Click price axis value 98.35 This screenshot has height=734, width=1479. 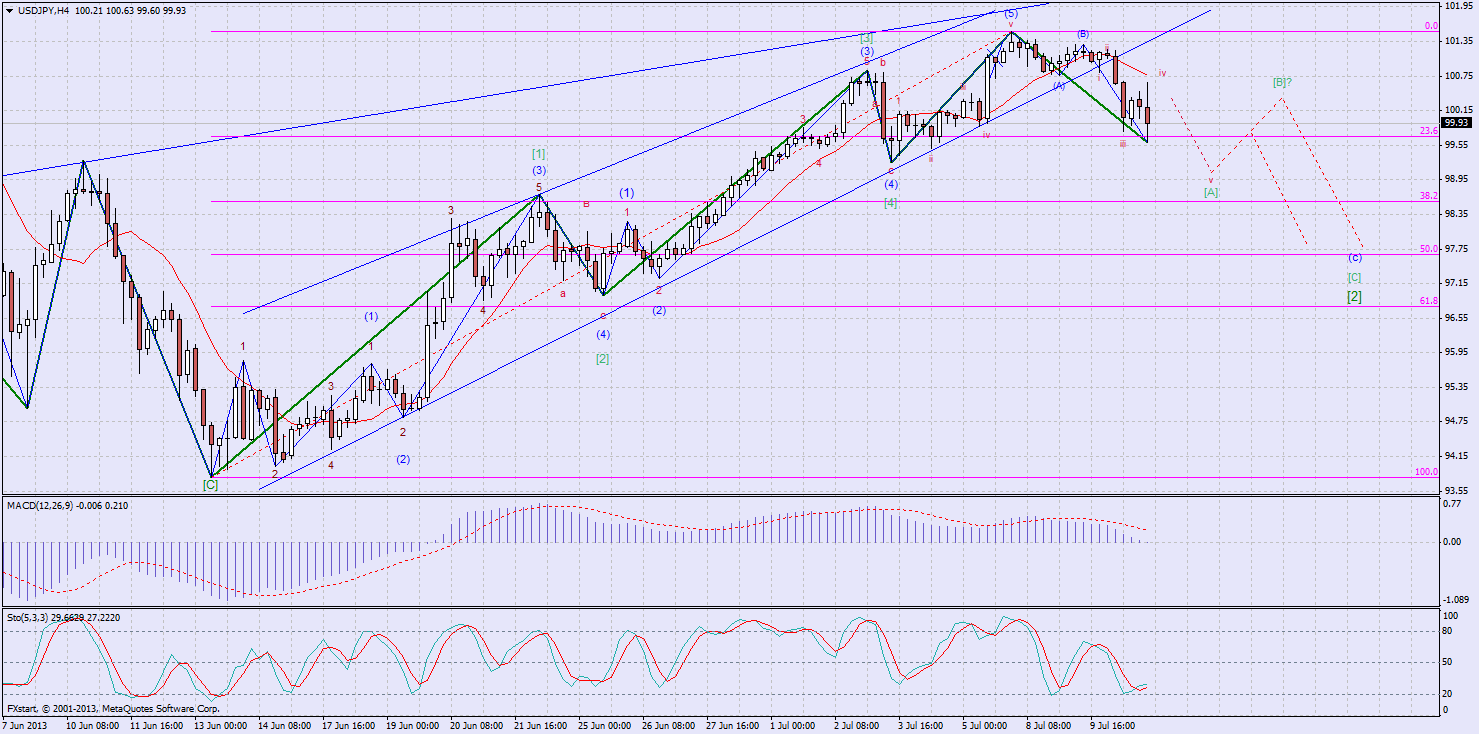1457,214
